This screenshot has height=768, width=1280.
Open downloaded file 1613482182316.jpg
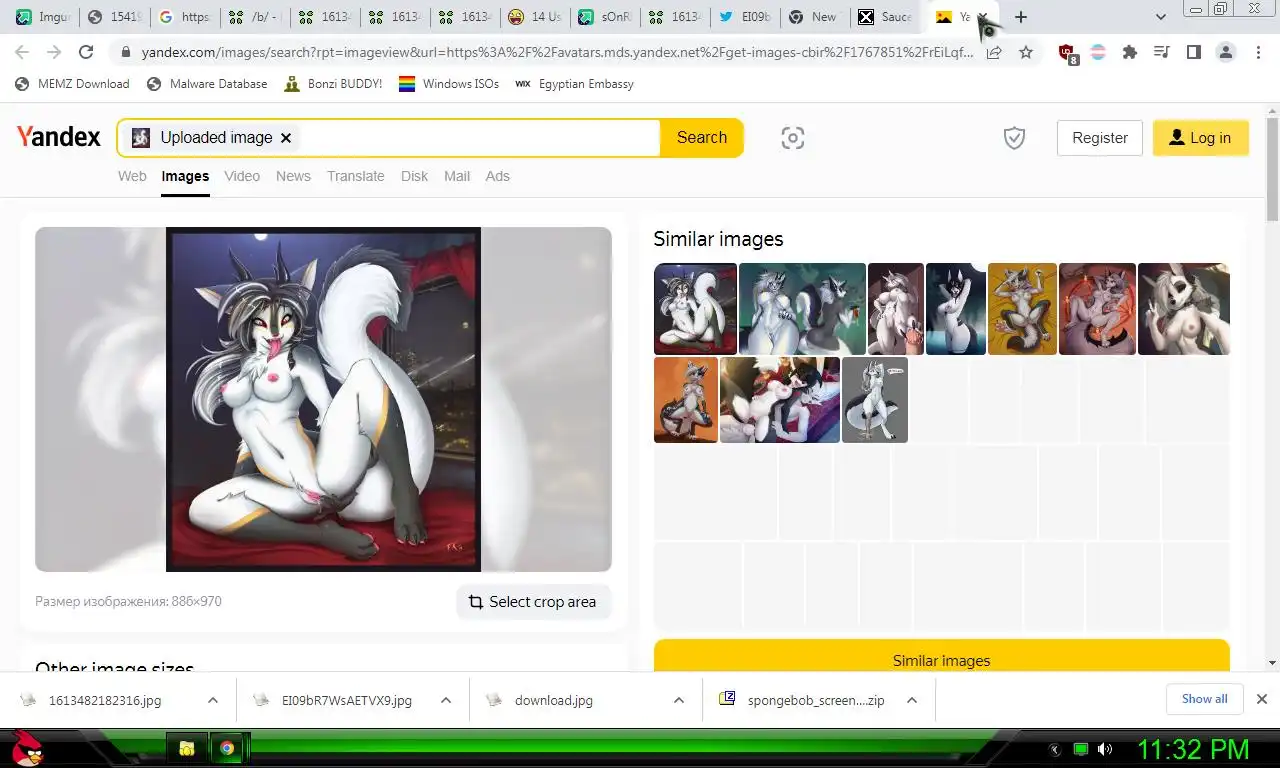click(105, 700)
